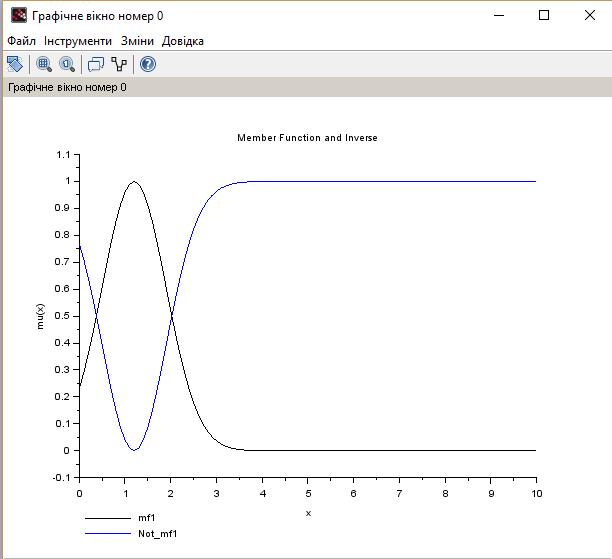Click the x-axis tick label 7
The image size is (612, 559).
[x=399, y=494]
